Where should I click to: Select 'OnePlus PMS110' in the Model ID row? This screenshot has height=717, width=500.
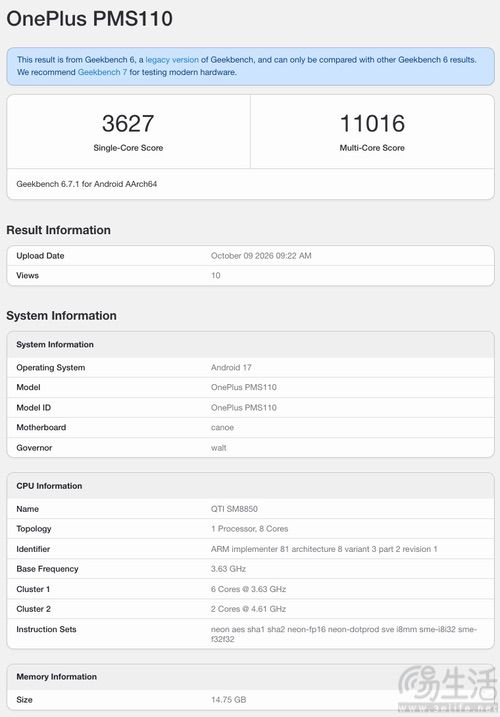(244, 407)
